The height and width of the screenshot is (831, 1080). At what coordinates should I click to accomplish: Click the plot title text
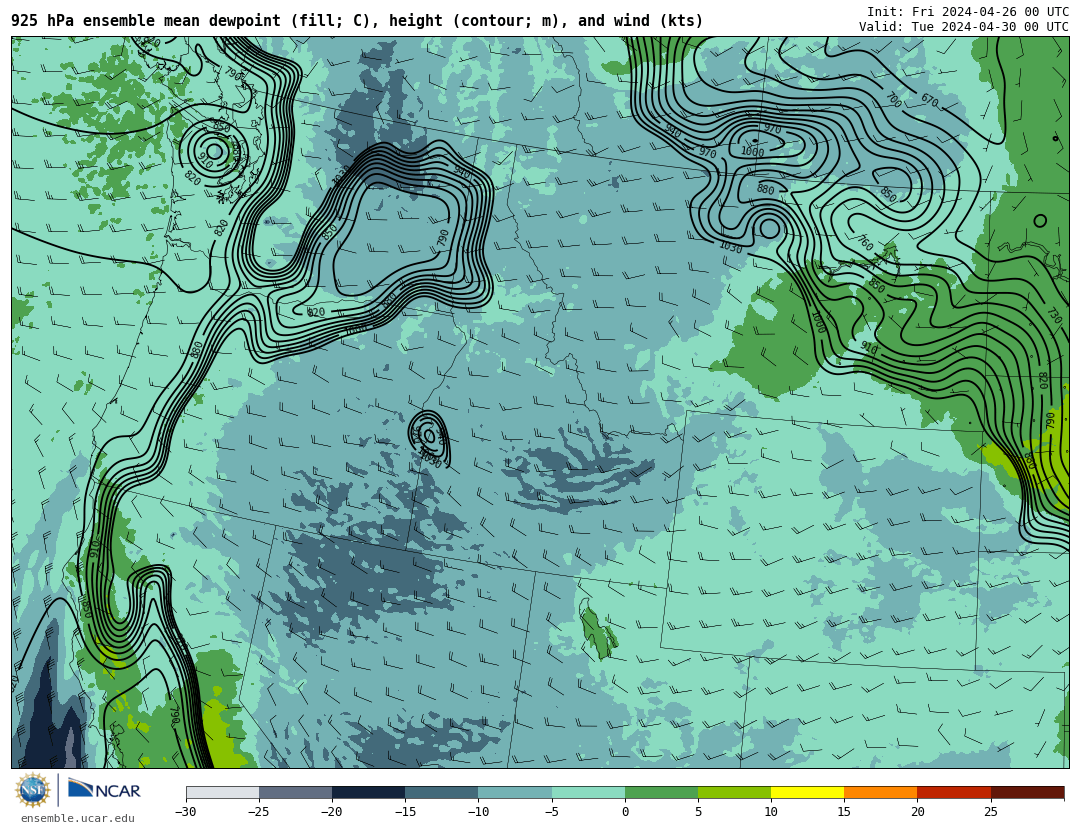pyautogui.click(x=357, y=21)
